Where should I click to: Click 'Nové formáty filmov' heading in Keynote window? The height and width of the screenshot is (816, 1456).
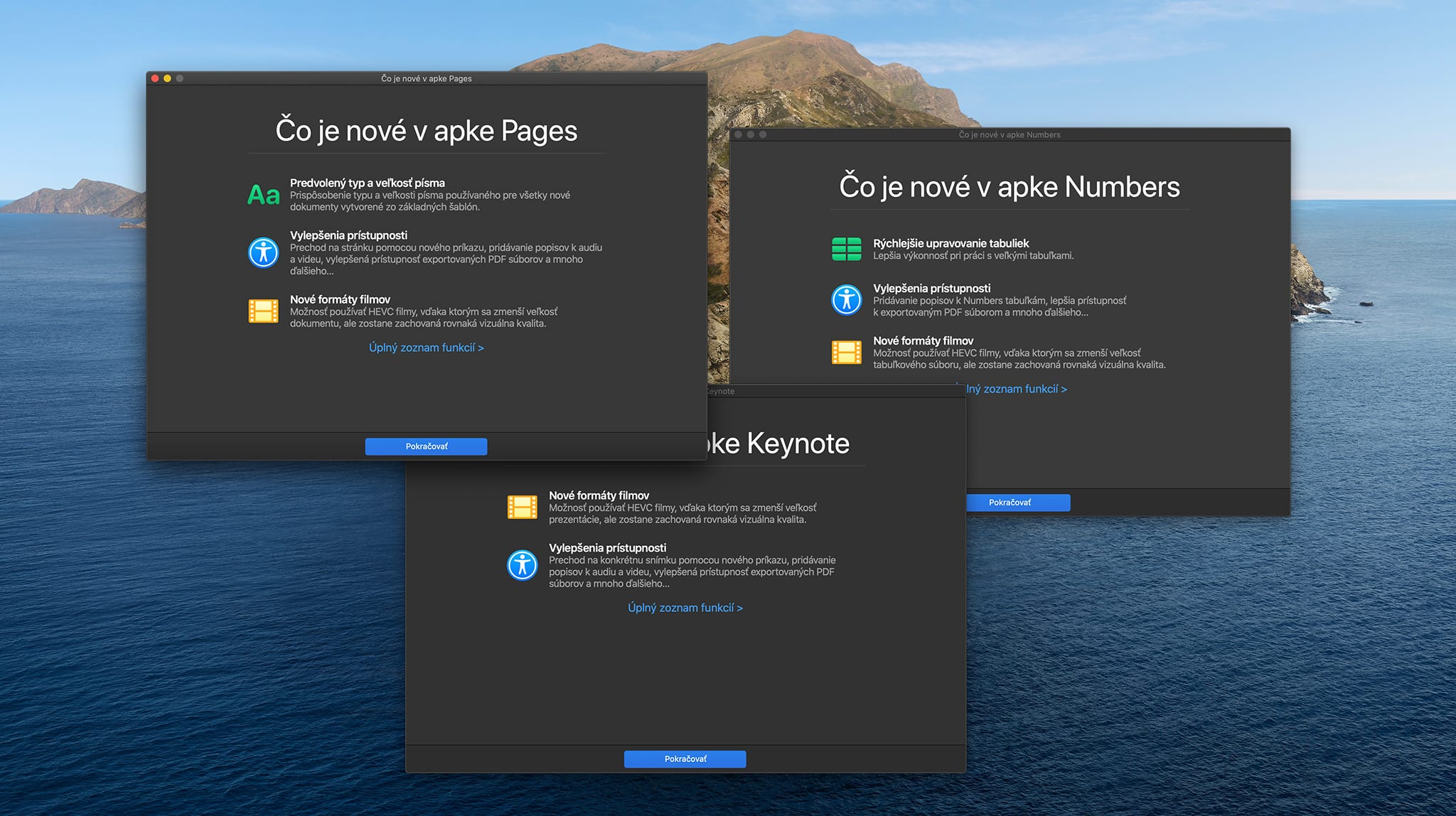(599, 495)
